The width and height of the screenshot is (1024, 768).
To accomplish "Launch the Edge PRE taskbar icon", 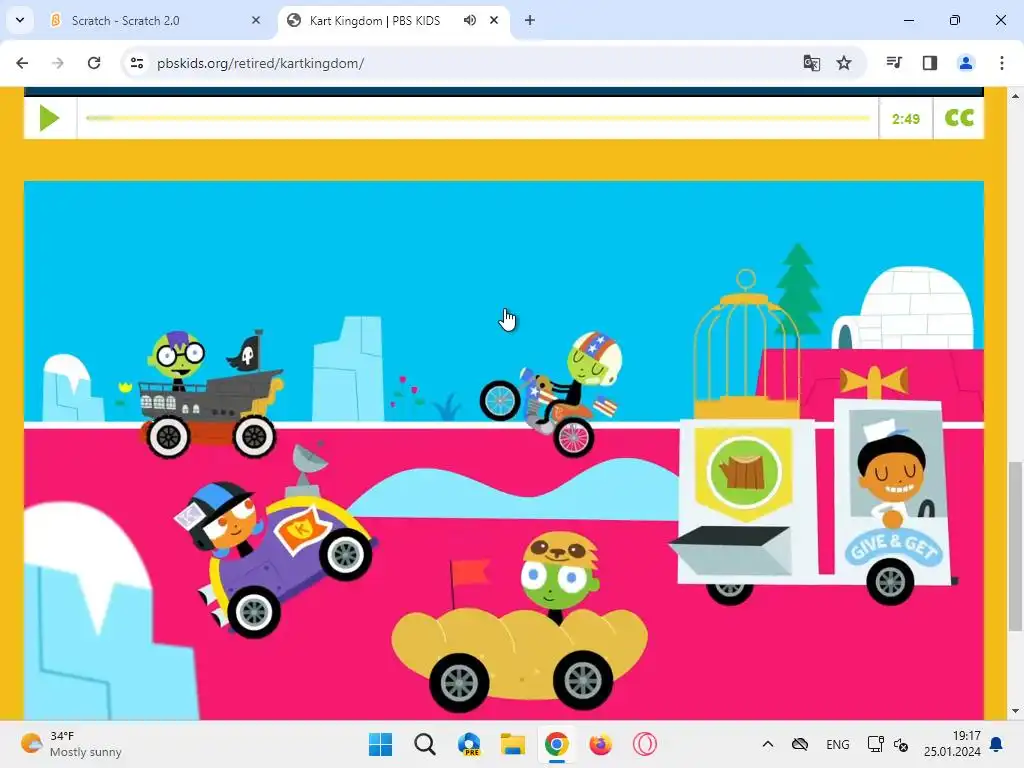I will 469,744.
